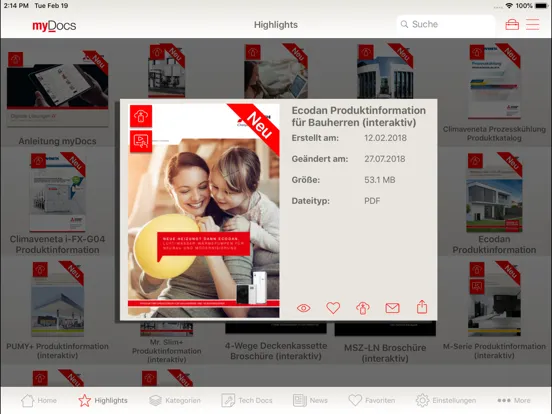
Task: Open Anleitung myDocs thumbnail
Action: click(x=58, y=89)
